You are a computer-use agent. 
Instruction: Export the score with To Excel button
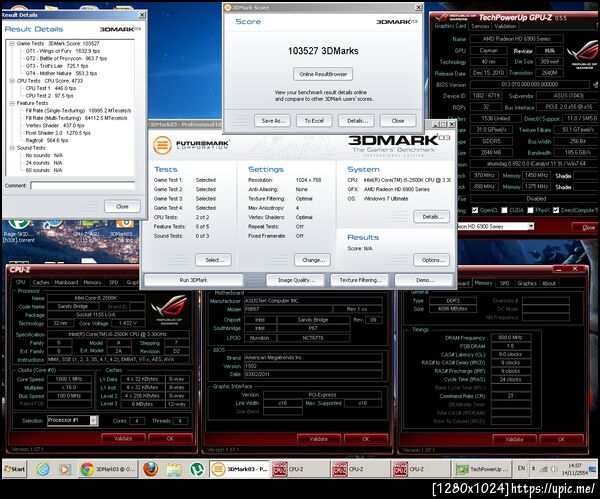[x=314, y=121]
